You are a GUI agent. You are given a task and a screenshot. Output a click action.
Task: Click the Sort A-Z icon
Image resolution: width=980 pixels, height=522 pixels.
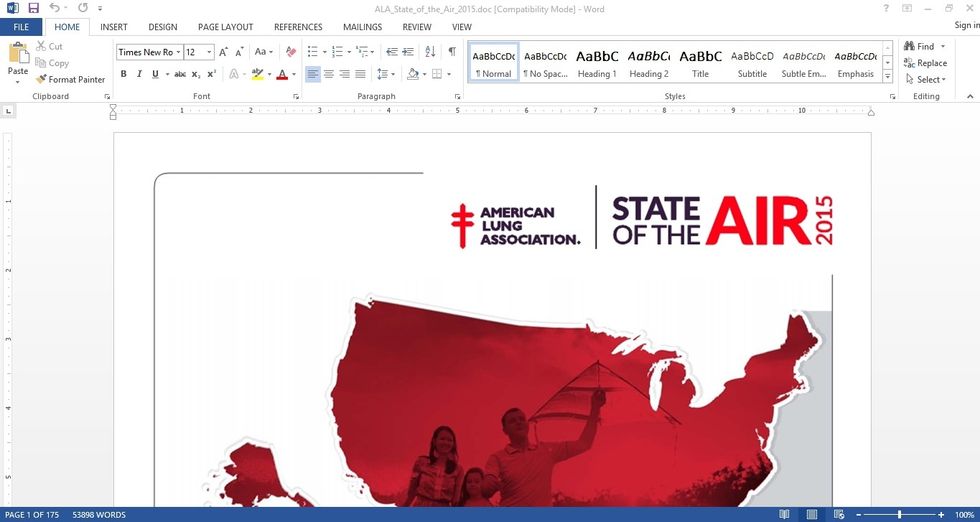(x=430, y=52)
